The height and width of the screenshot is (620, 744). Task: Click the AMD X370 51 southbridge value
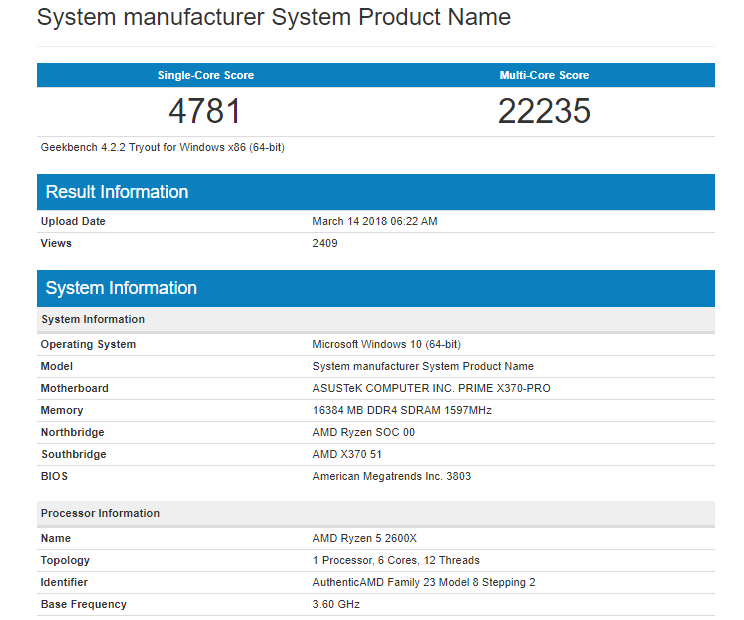point(347,454)
